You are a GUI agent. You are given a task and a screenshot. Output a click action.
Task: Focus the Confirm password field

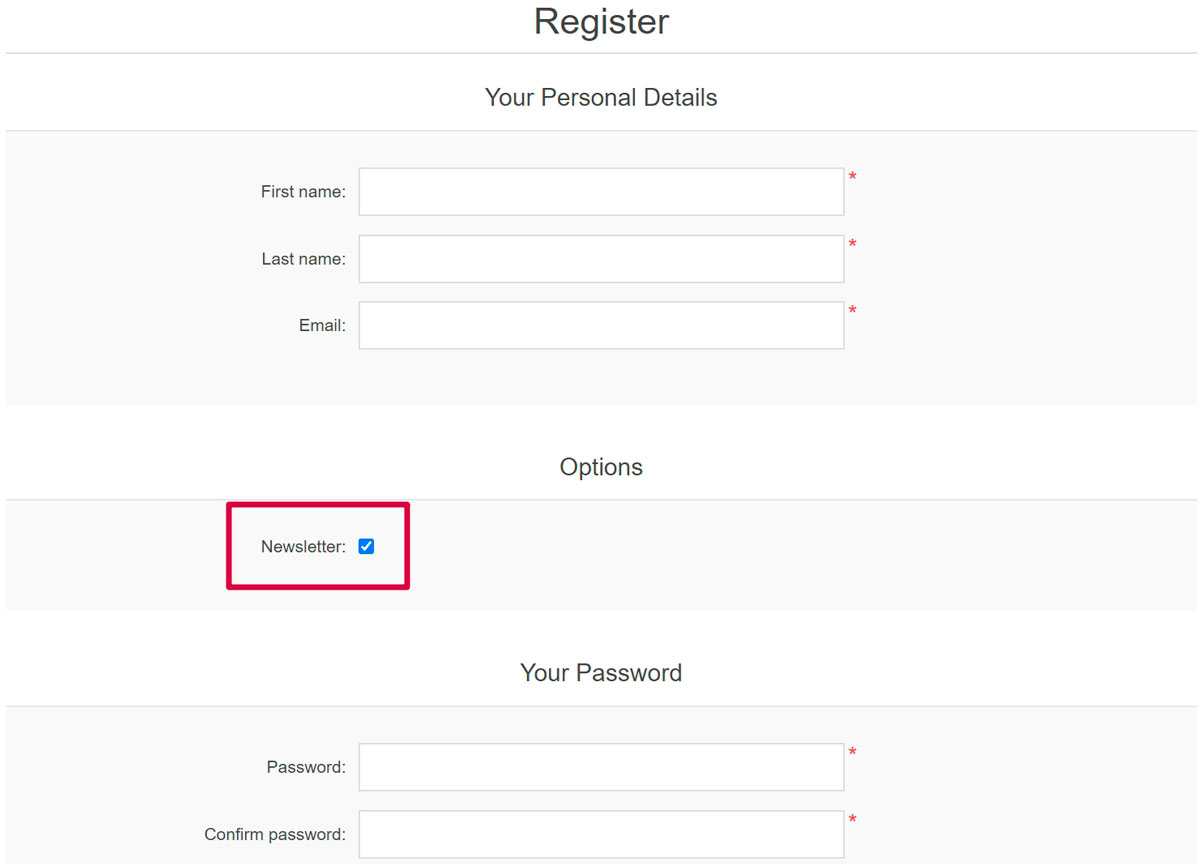601,834
